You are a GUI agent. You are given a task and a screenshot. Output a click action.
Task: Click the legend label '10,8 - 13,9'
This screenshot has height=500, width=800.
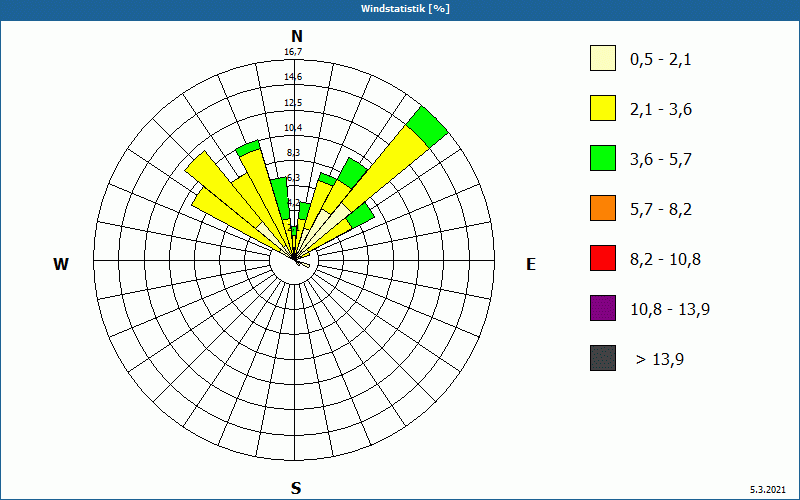coord(670,310)
